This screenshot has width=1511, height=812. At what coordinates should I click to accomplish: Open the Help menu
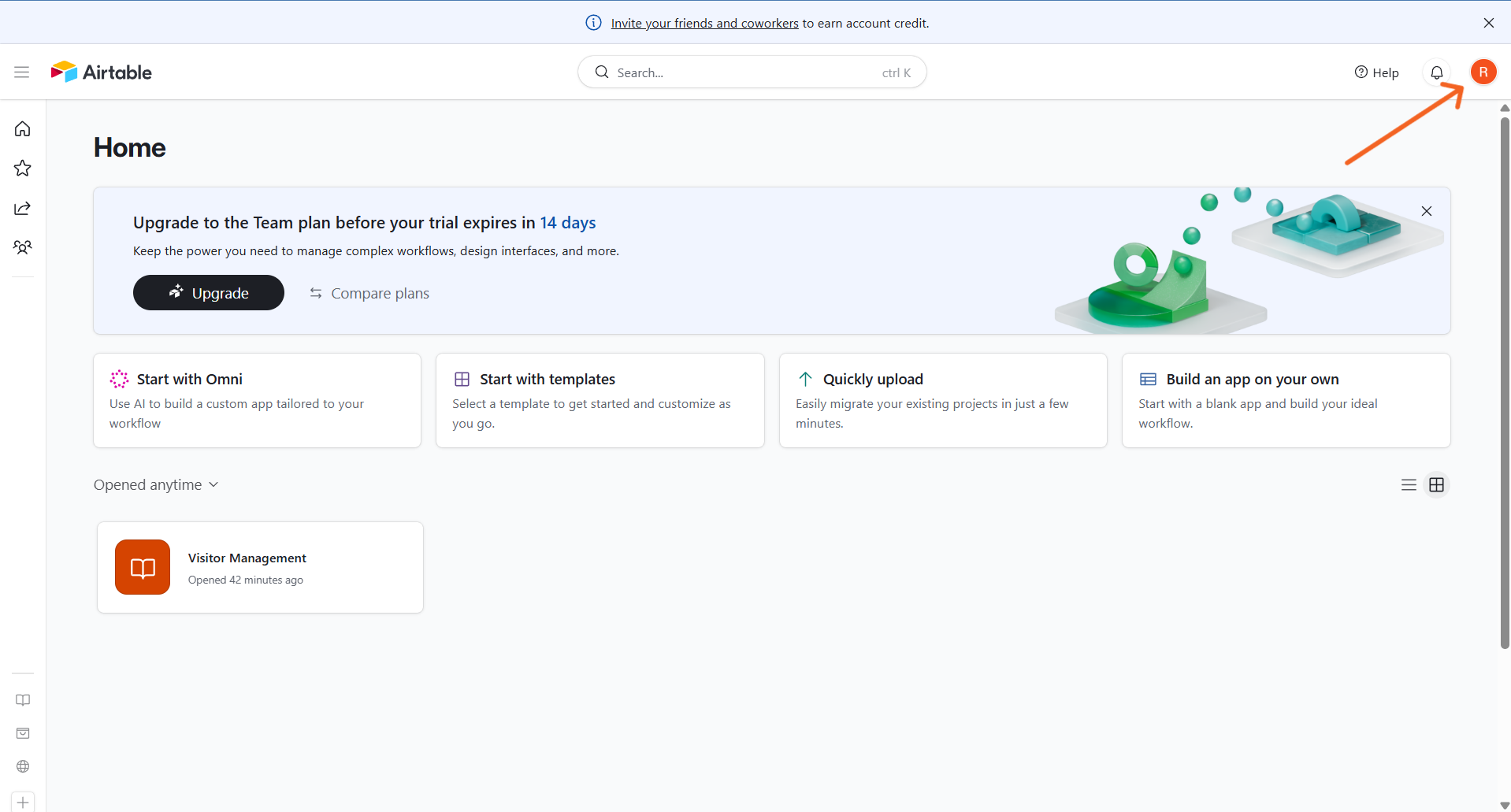[x=1376, y=72]
